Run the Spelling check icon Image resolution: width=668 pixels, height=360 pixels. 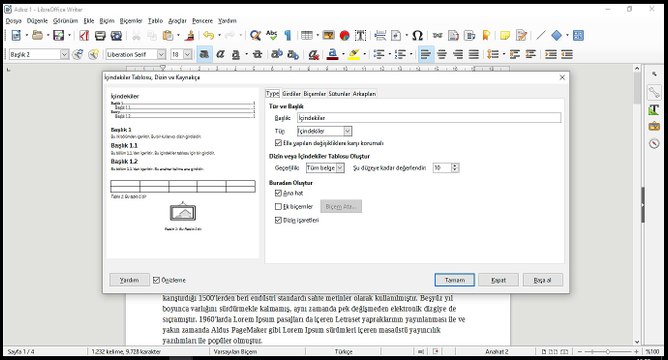tap(271, 35)
